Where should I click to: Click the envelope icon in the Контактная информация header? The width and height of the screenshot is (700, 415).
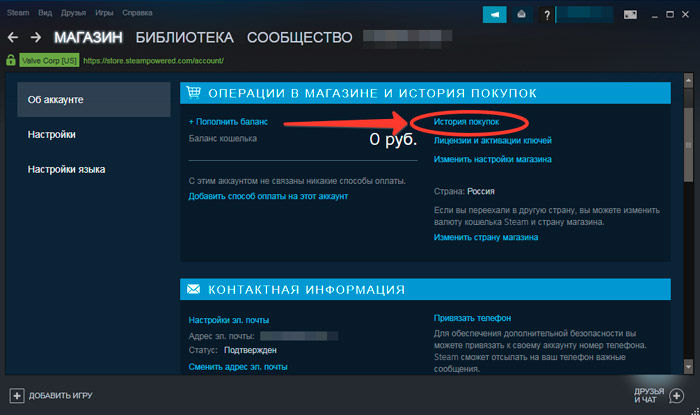pos(193,289)
